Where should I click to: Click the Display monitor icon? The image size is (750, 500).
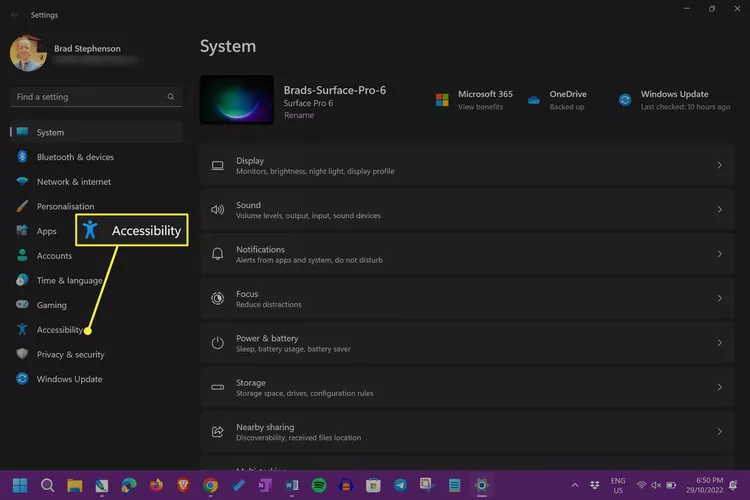(x=218, y=165)
